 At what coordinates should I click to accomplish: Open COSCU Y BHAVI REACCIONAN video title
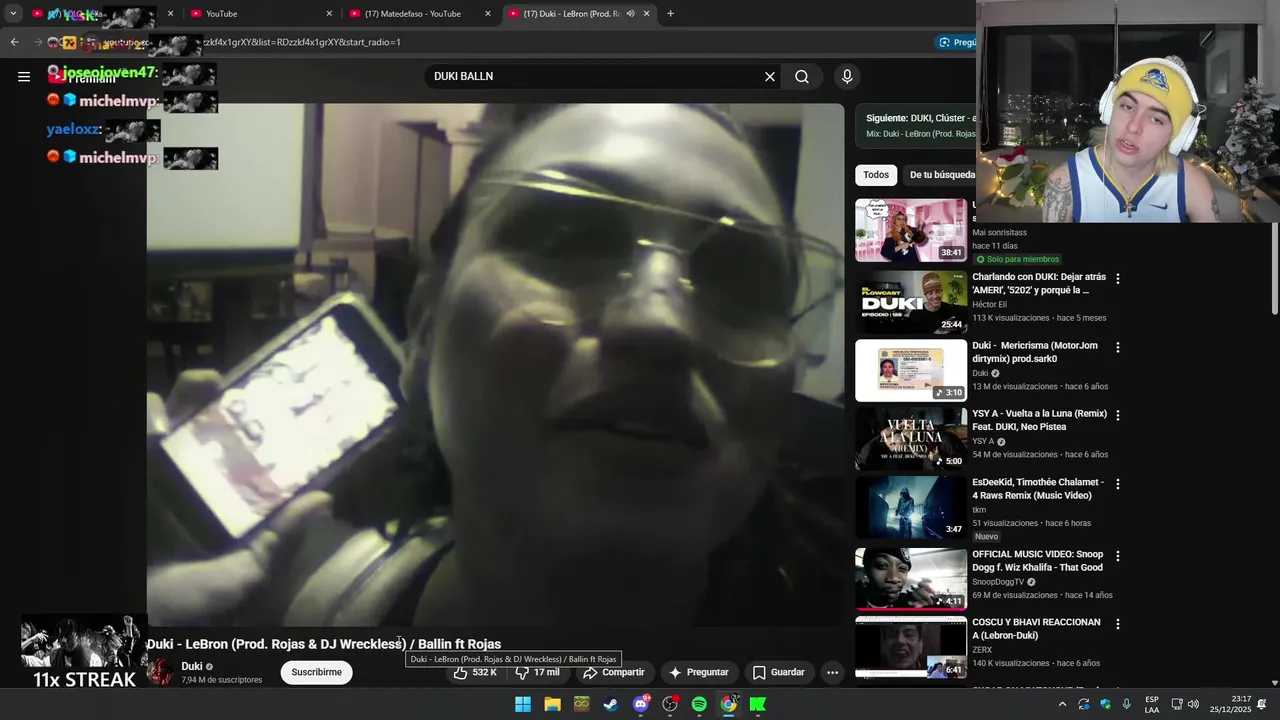pyautogui.click(x=1036, y=629)
